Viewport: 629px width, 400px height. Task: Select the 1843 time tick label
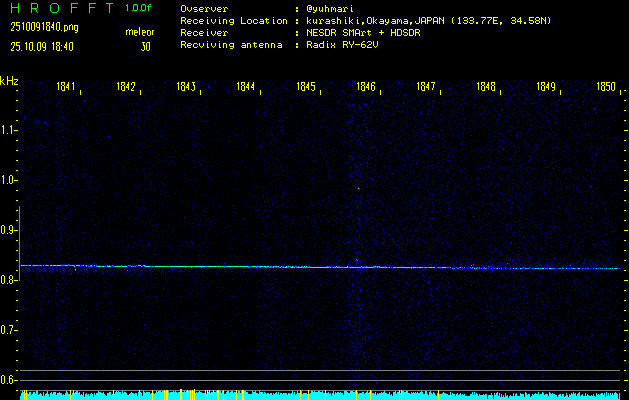tap(186, 87)
